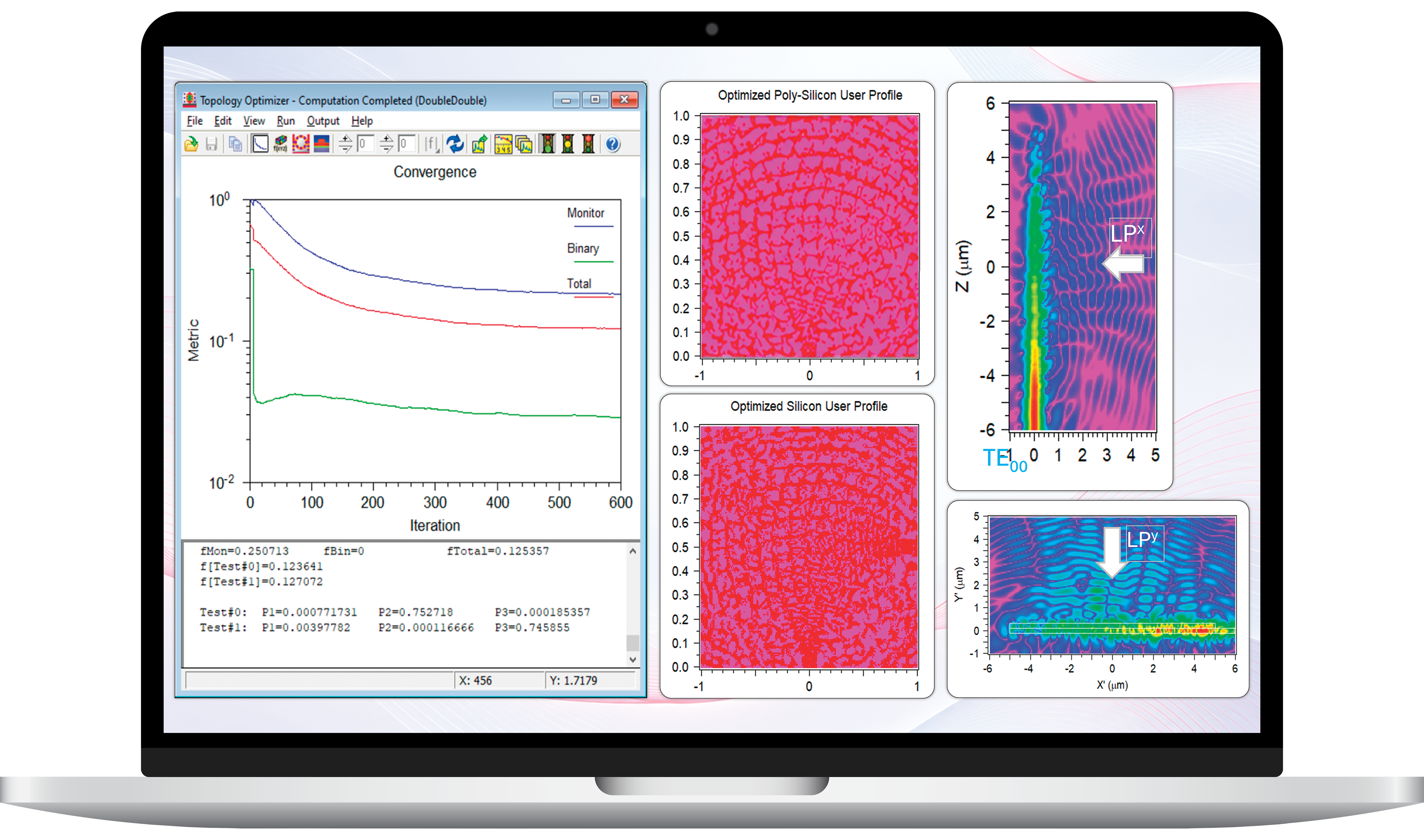Click the fMon=0.250713 text in the log
This screenshot has height=840, width=1424.
point(244,551)
